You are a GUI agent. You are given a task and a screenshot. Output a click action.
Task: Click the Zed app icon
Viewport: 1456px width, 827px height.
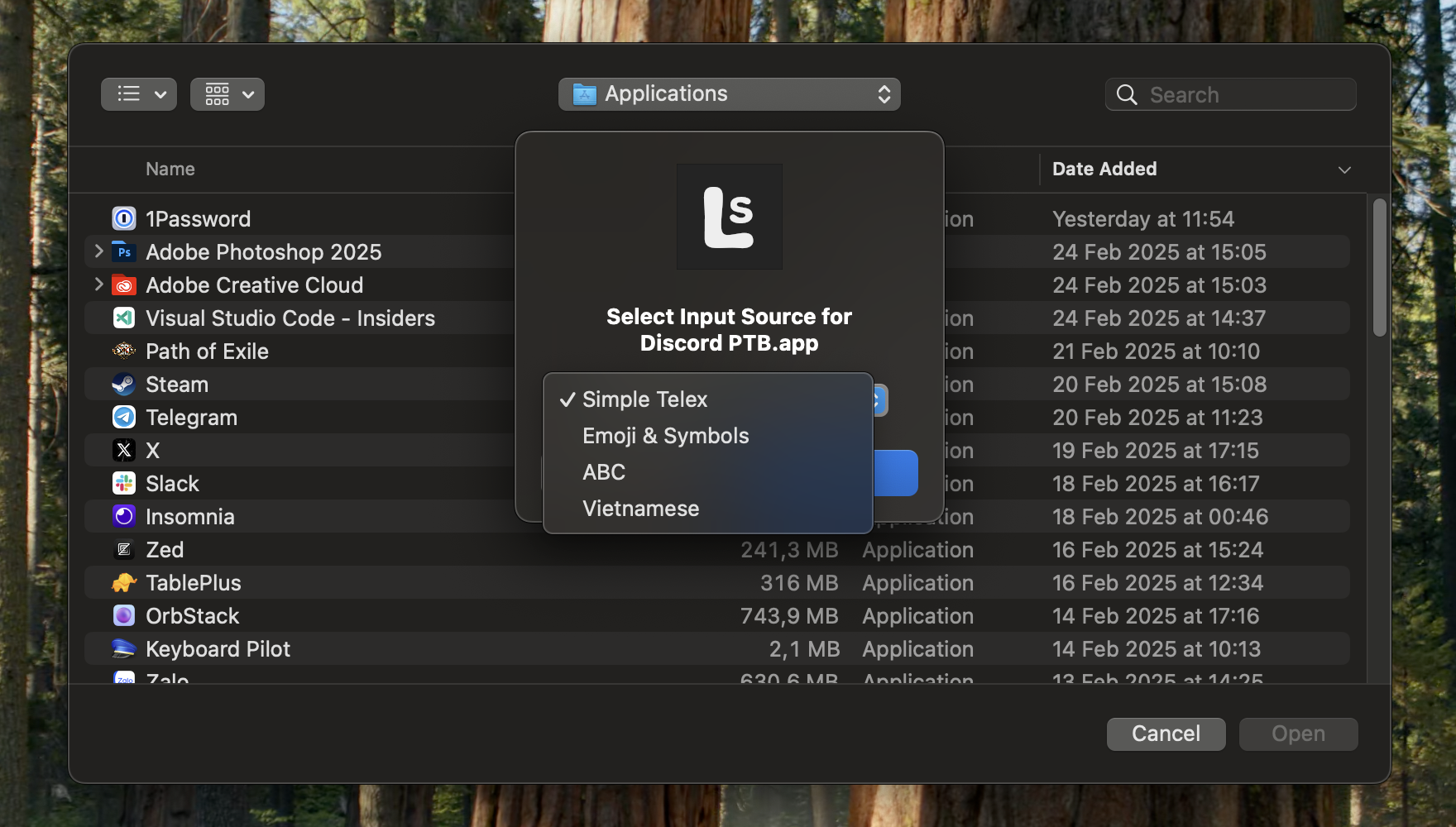coord(124,550)
